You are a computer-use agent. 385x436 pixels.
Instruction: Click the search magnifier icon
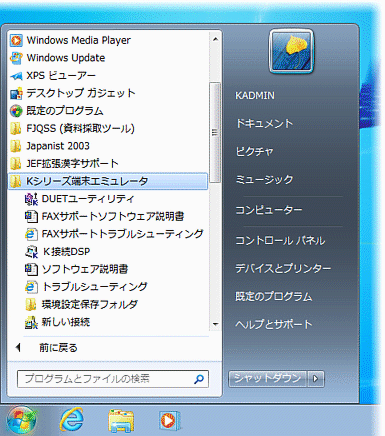coord(199,379)
